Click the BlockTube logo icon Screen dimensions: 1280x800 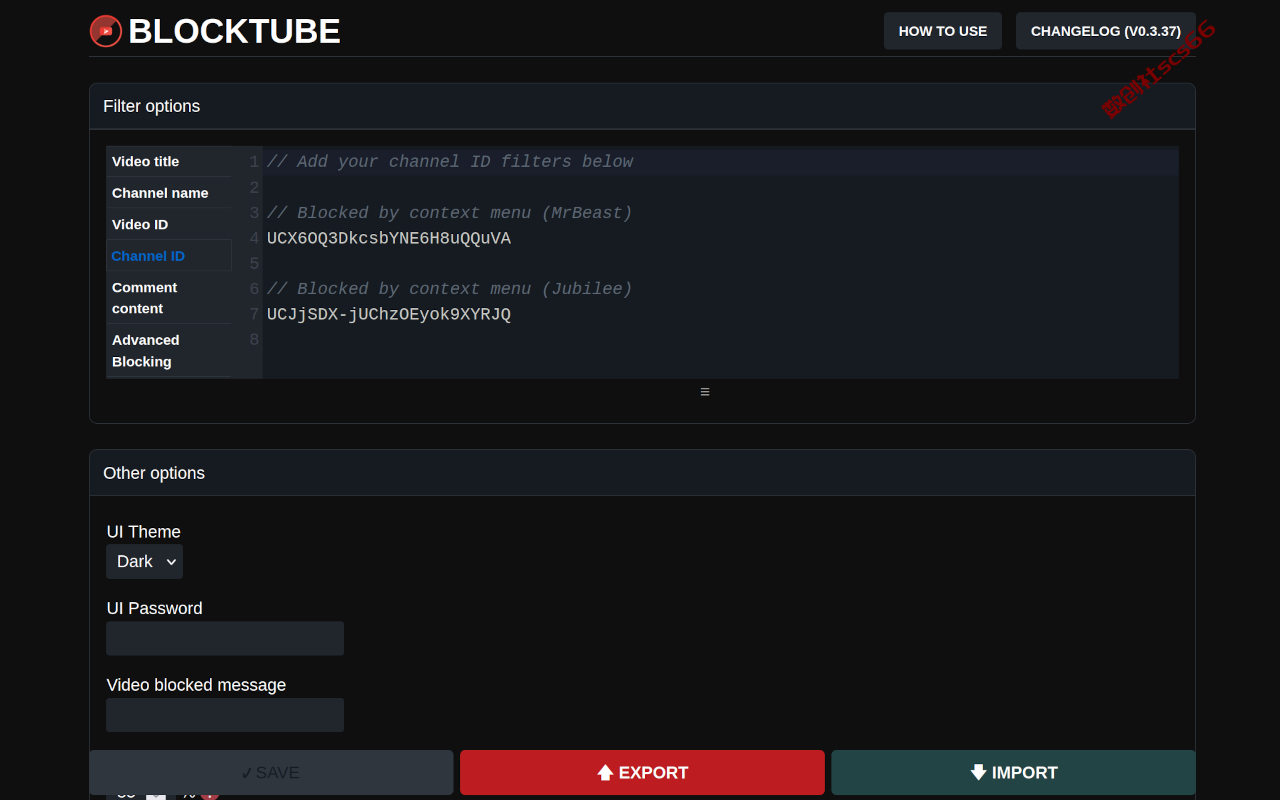(106, 31)
